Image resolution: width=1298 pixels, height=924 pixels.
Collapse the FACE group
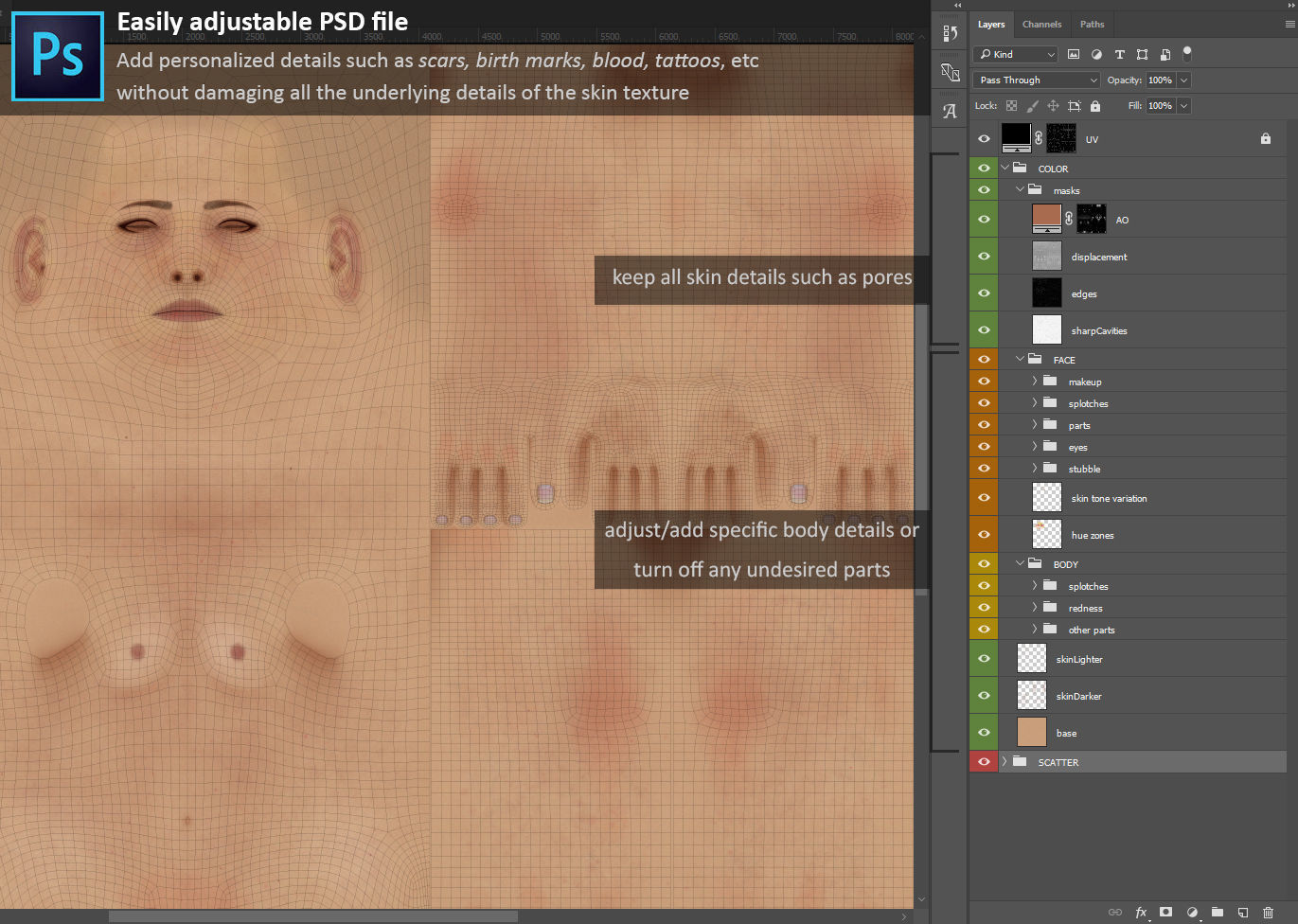click(x=1020, y=359)
